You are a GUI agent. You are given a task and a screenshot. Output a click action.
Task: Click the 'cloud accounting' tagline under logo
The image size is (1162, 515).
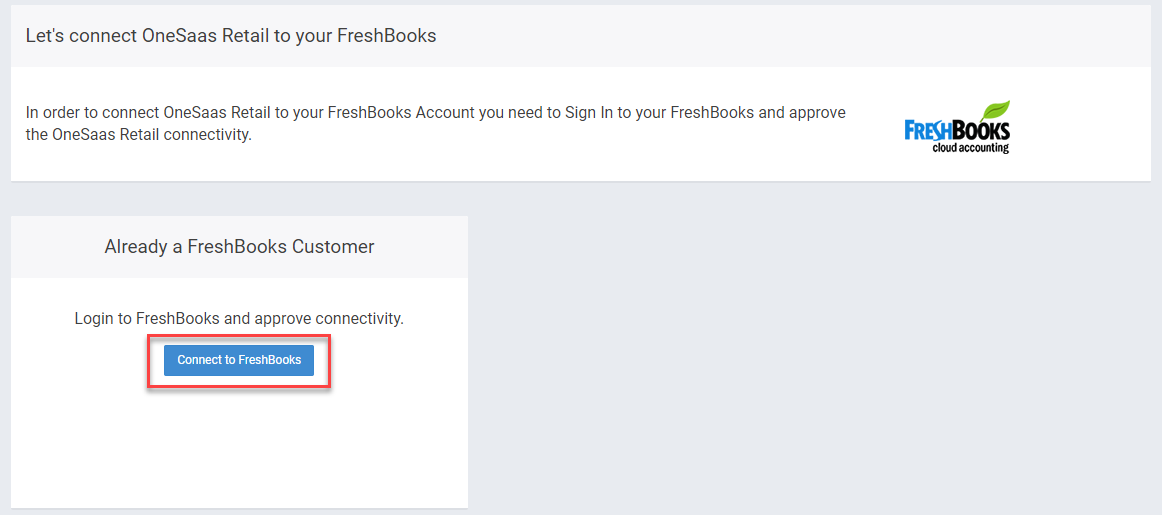tap(971, 148)
